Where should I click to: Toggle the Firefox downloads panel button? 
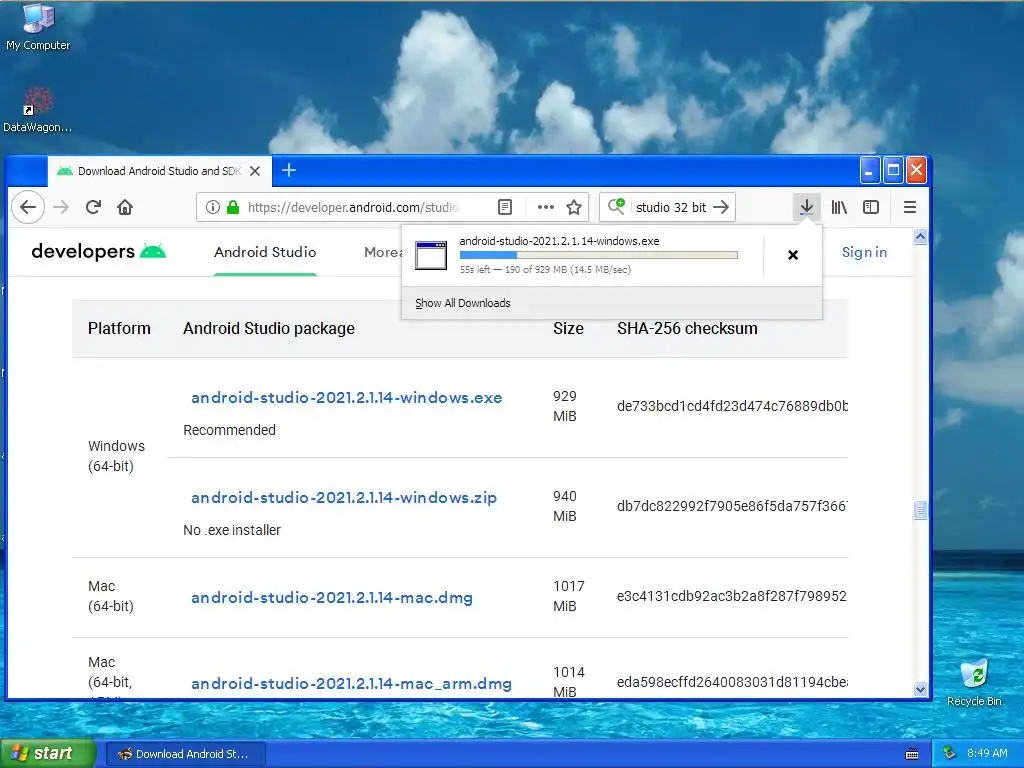point(807,208)
